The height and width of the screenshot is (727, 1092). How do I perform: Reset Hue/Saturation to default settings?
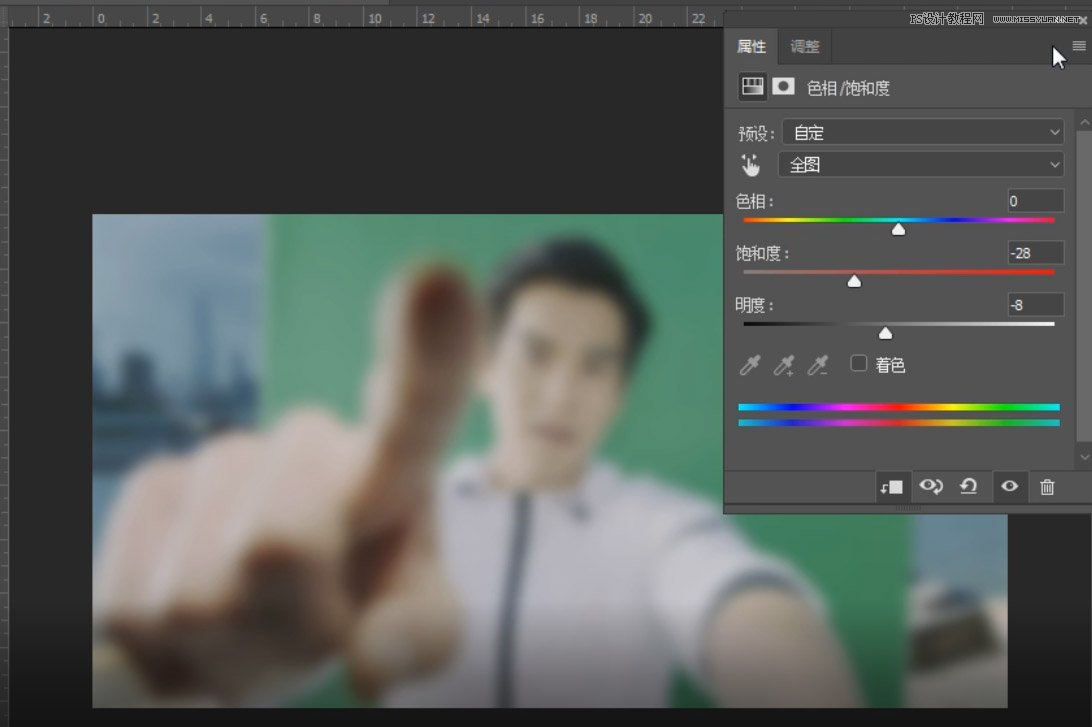click(968, 487)
